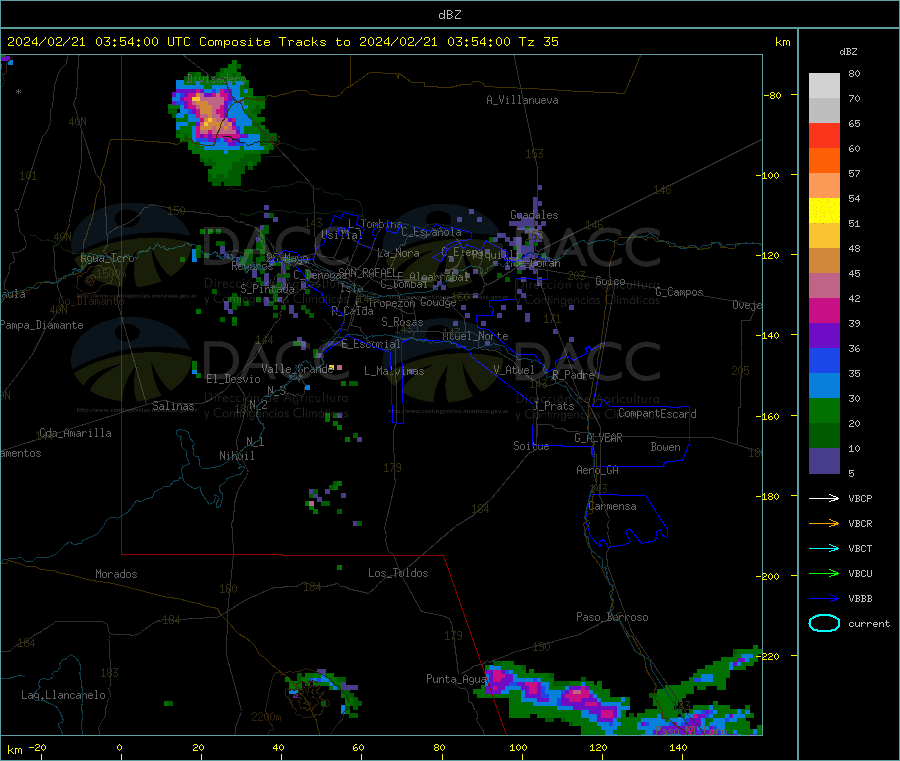The height and width of the screenshot is (761, 900).
Task: Click the white VBCP arrow legend icon
Action: [x=824, y=498]
